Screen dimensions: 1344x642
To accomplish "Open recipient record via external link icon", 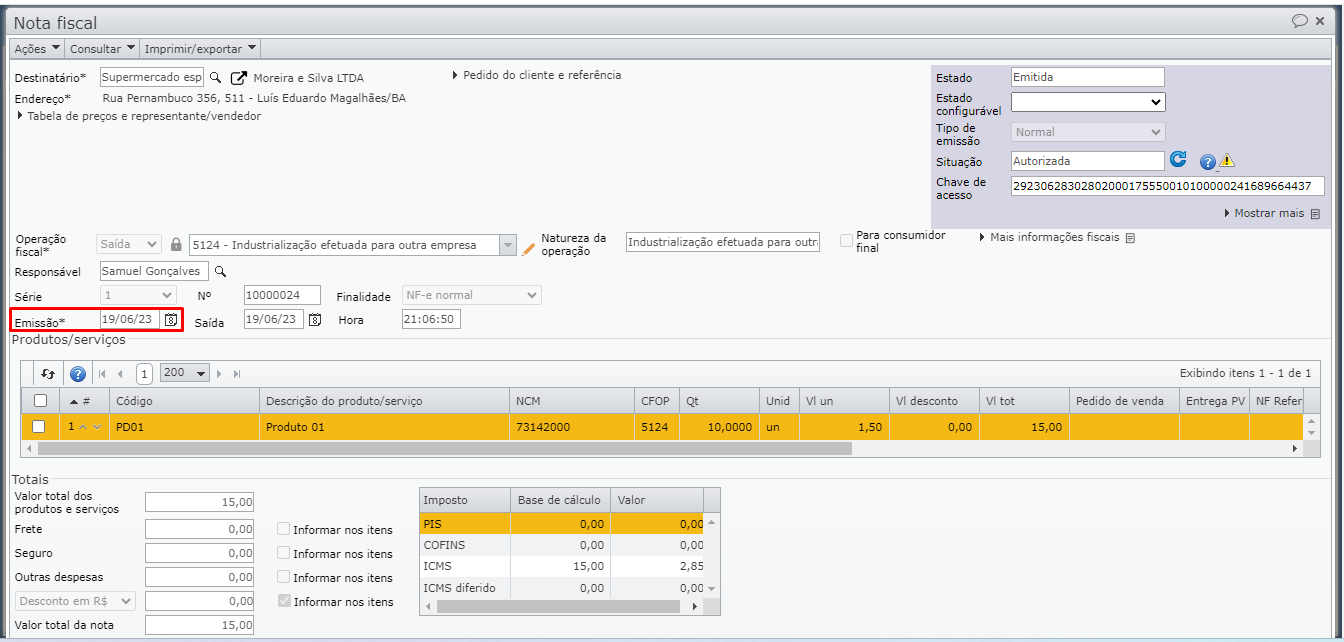I will [239, 78].
